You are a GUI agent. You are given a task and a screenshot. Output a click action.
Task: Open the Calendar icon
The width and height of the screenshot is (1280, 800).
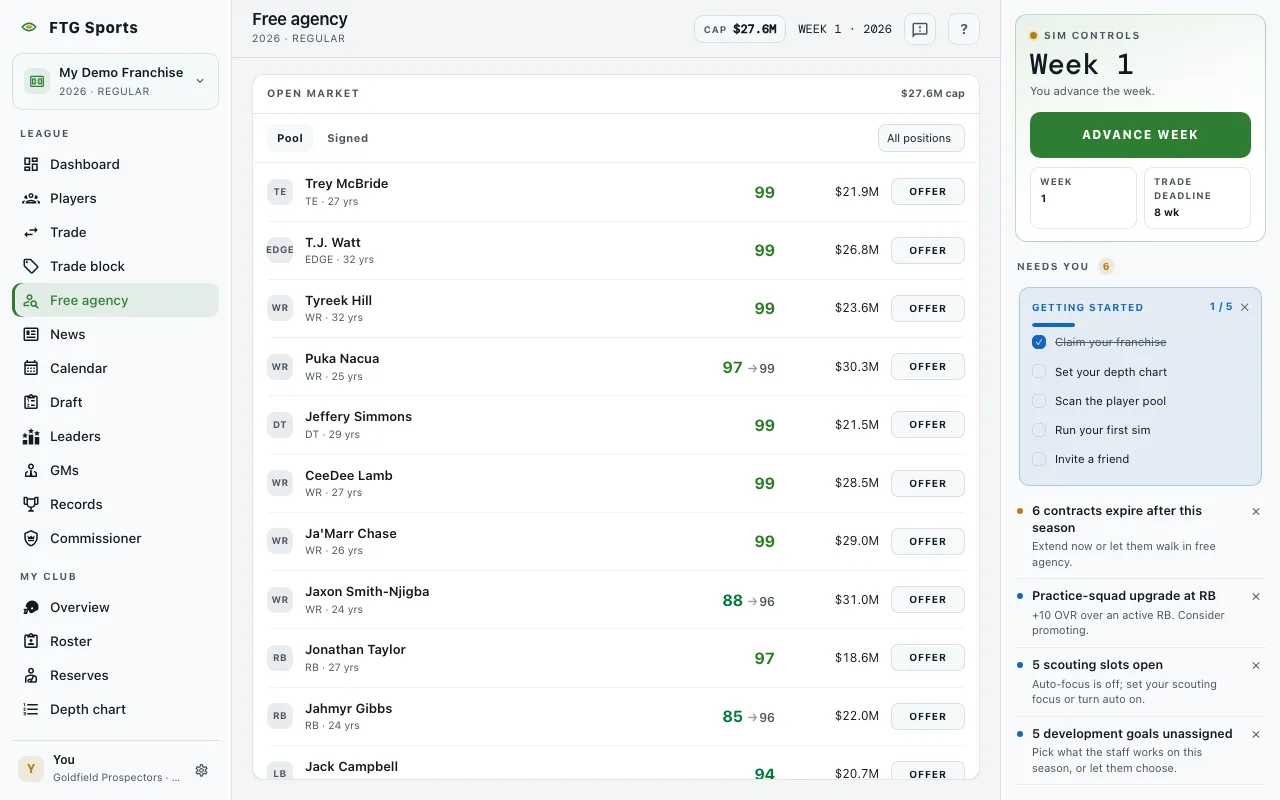(31, 368)
